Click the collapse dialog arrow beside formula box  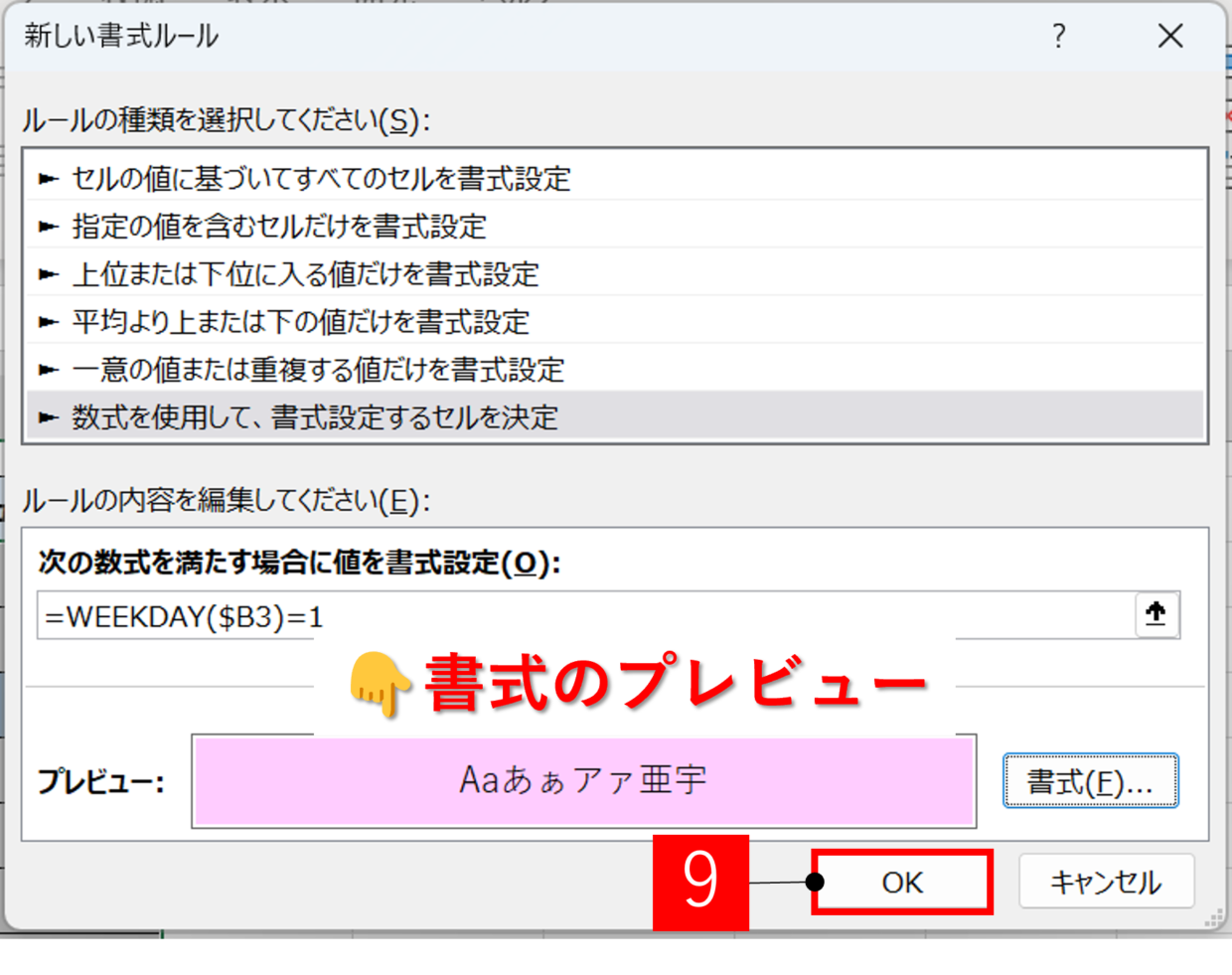[x=1155, y=614]
